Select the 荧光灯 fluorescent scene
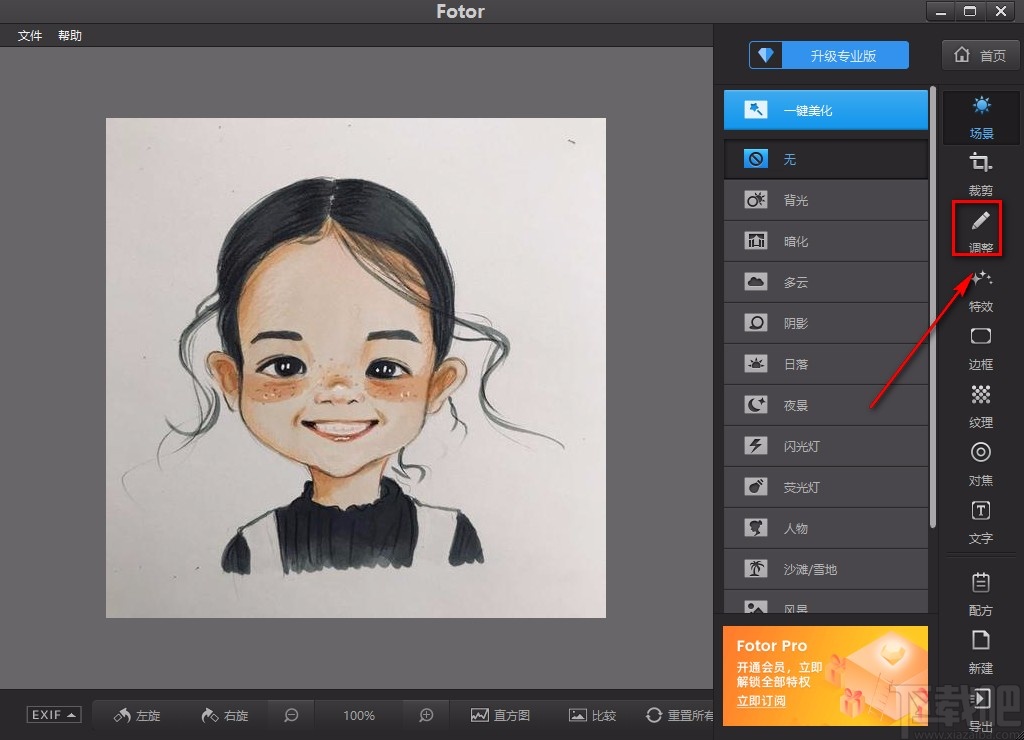Image resolution: width=1024 pixels, height=740 pixels. tap(825, 487)
